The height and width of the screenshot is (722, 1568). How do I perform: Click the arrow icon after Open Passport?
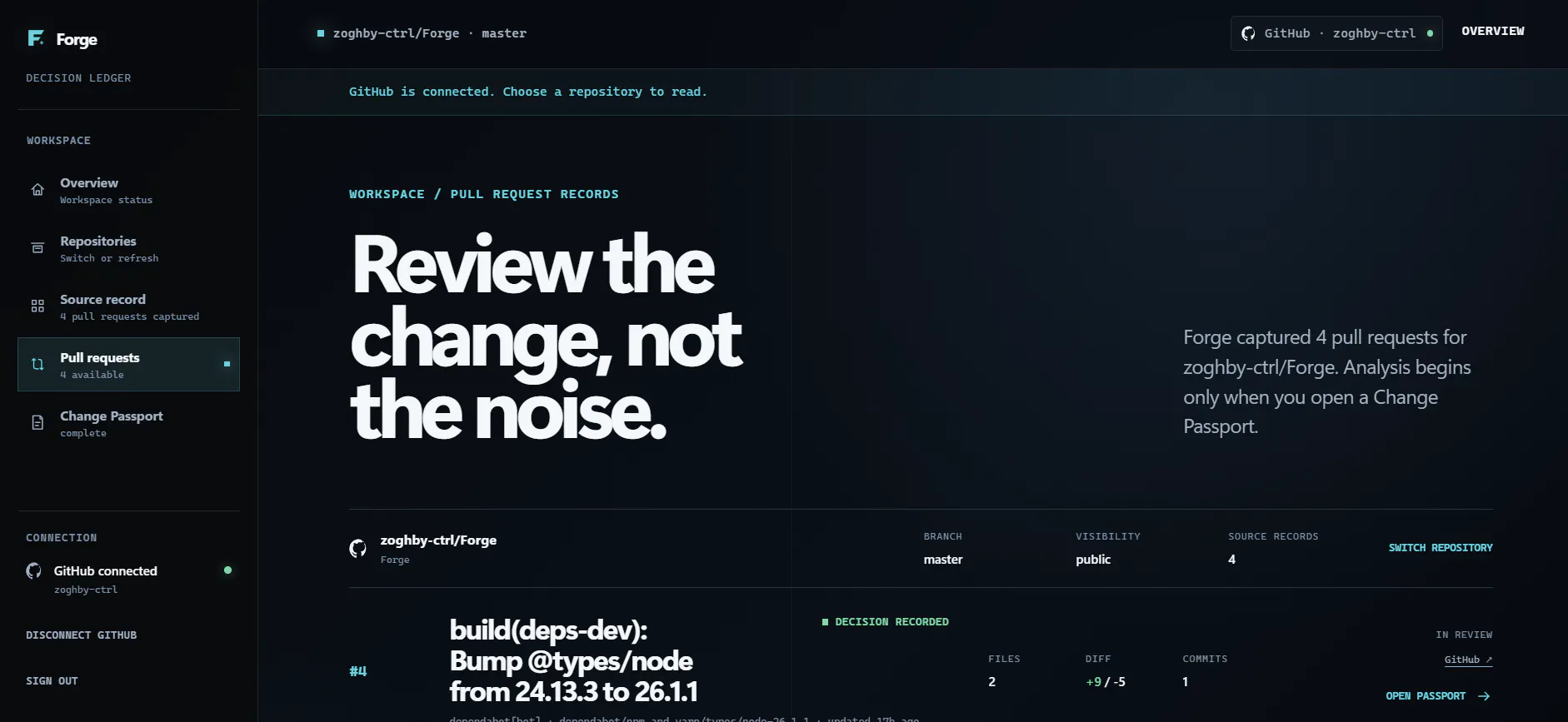click(1484, 696)
